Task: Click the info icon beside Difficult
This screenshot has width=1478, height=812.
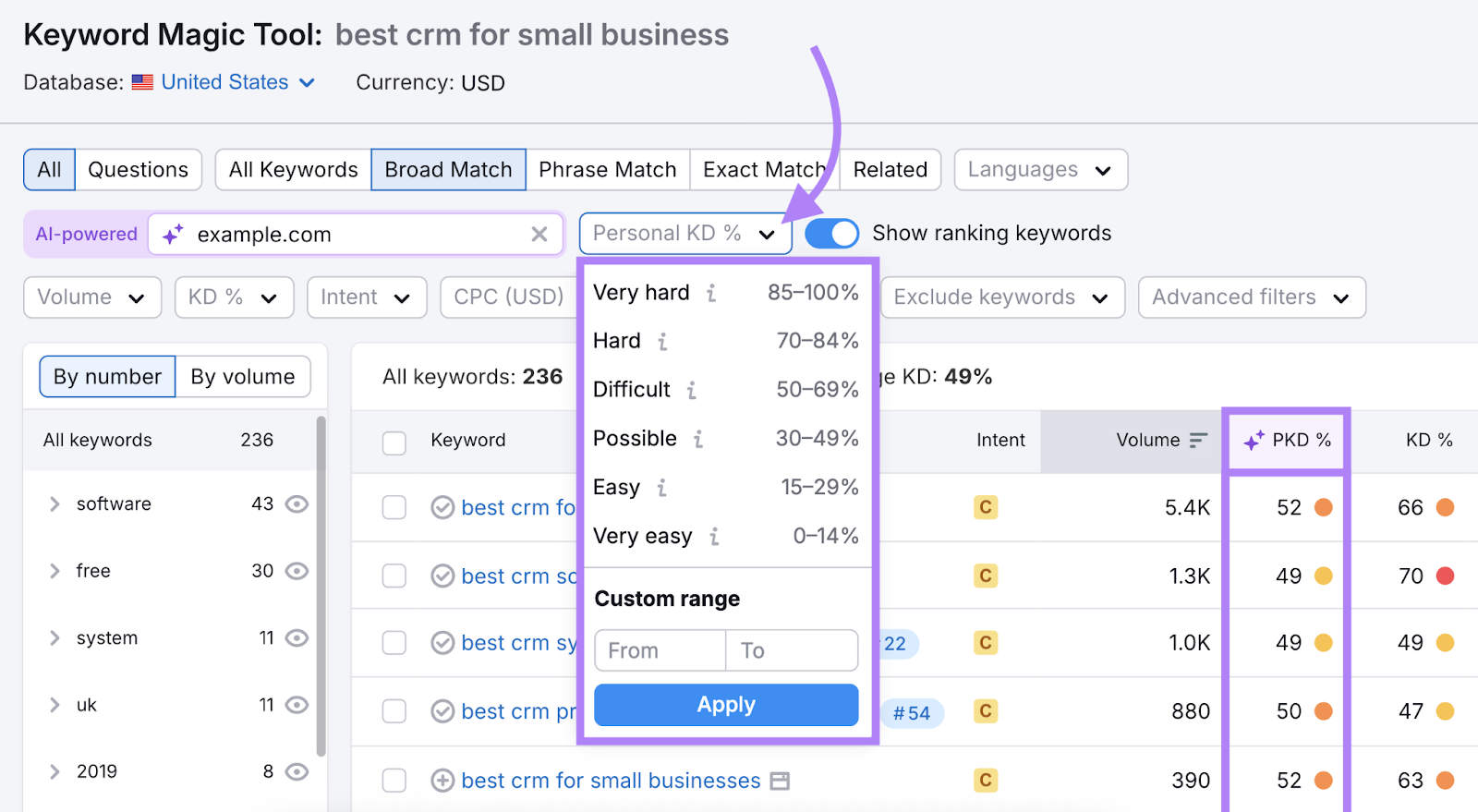Action: pyautogui.click(x=692, y=390)
